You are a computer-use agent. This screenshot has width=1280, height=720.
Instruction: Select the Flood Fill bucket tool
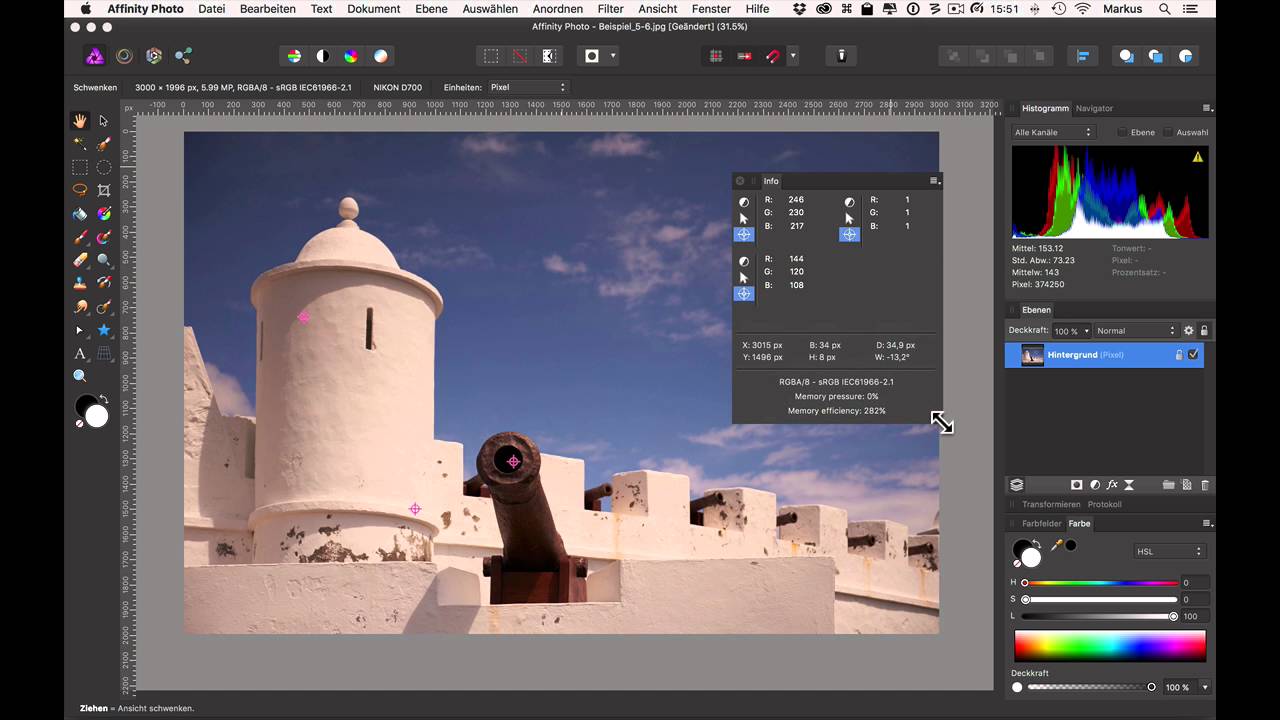(80, 214)
